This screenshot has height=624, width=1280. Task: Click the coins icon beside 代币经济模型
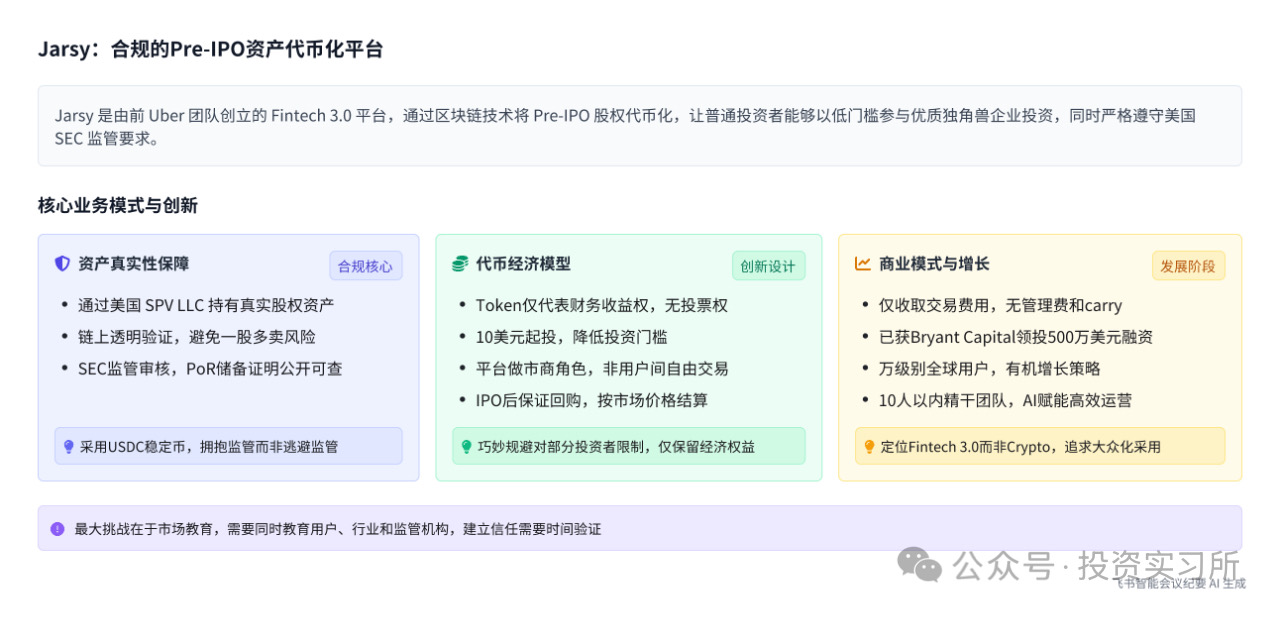pyautogui.click(x=460, y=264)
